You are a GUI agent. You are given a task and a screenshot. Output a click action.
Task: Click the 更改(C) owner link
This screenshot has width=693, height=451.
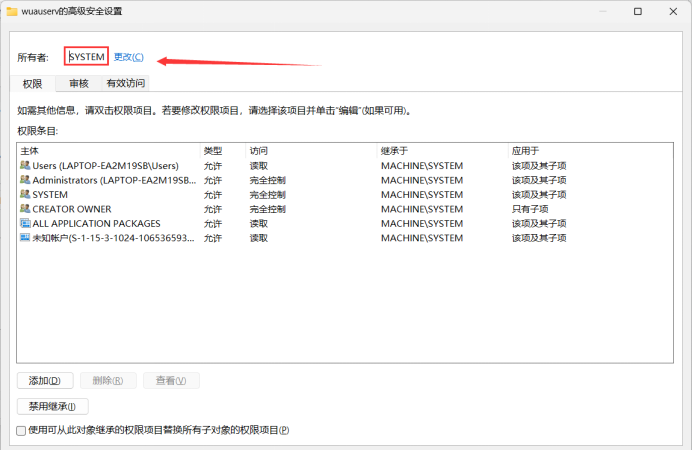[129, 57]
